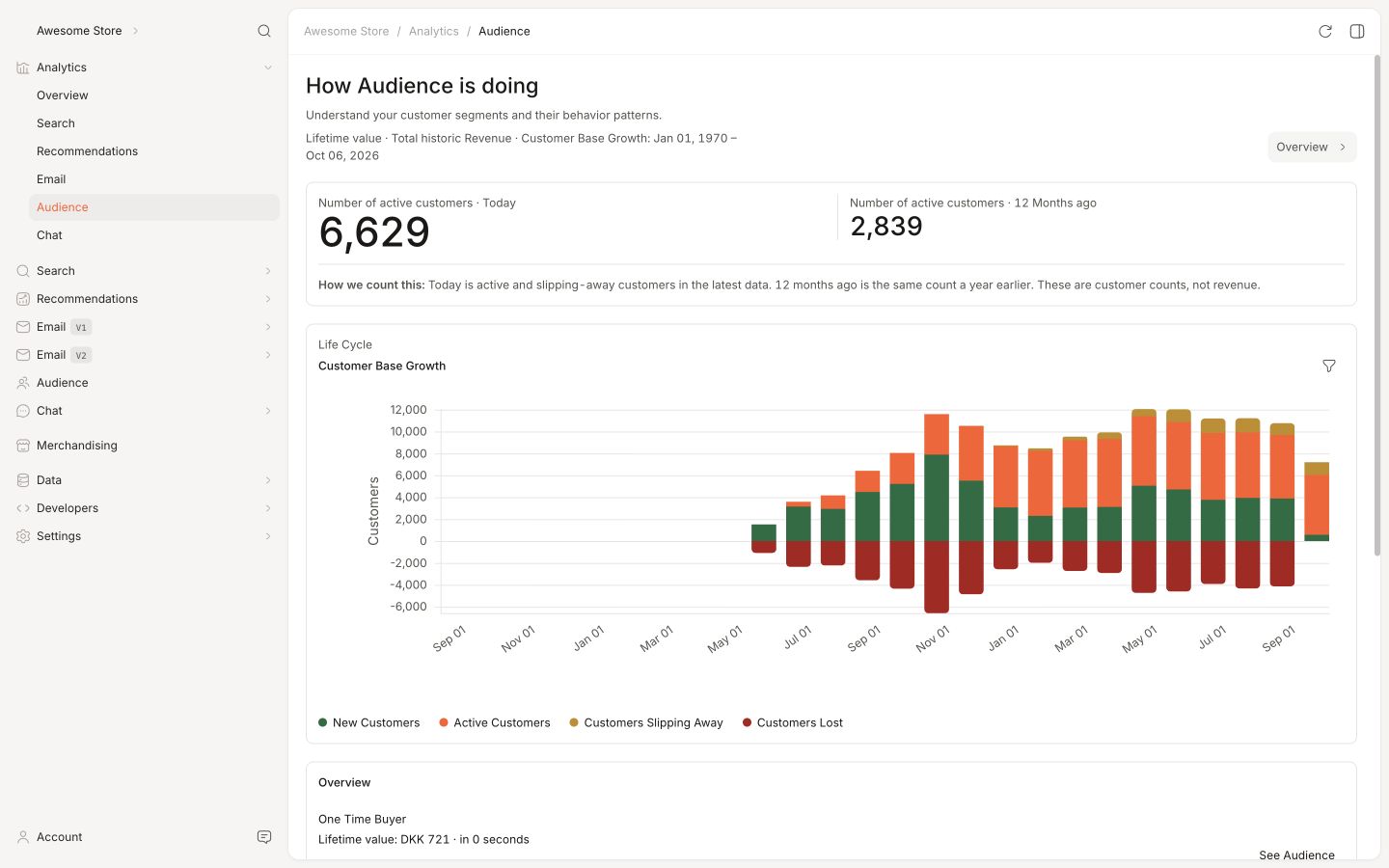The height and width of the screenshot is (868, 1389).
Task: Click the Data database icon
Action: point(23,480)
